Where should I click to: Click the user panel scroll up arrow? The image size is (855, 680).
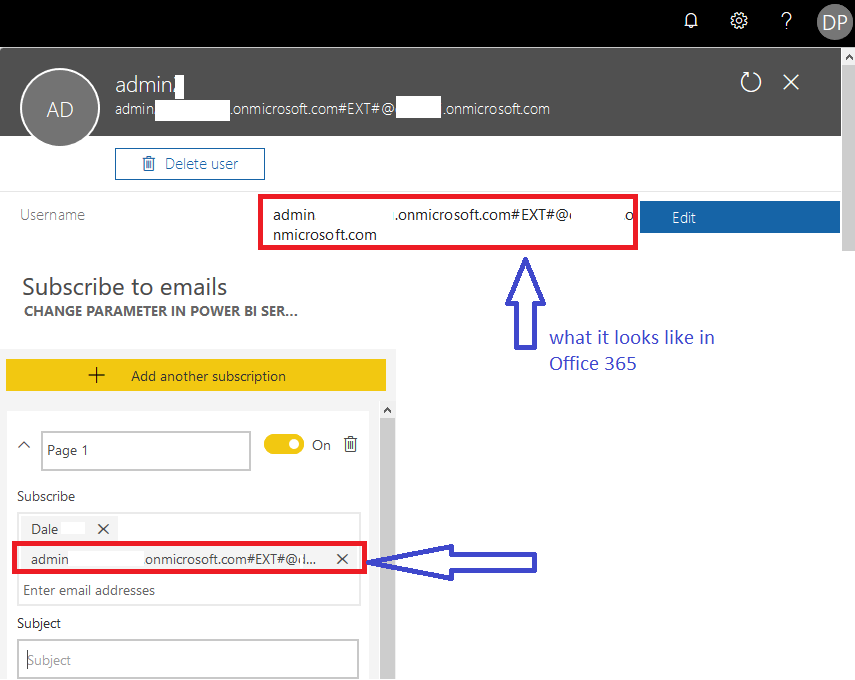(848, 56)
